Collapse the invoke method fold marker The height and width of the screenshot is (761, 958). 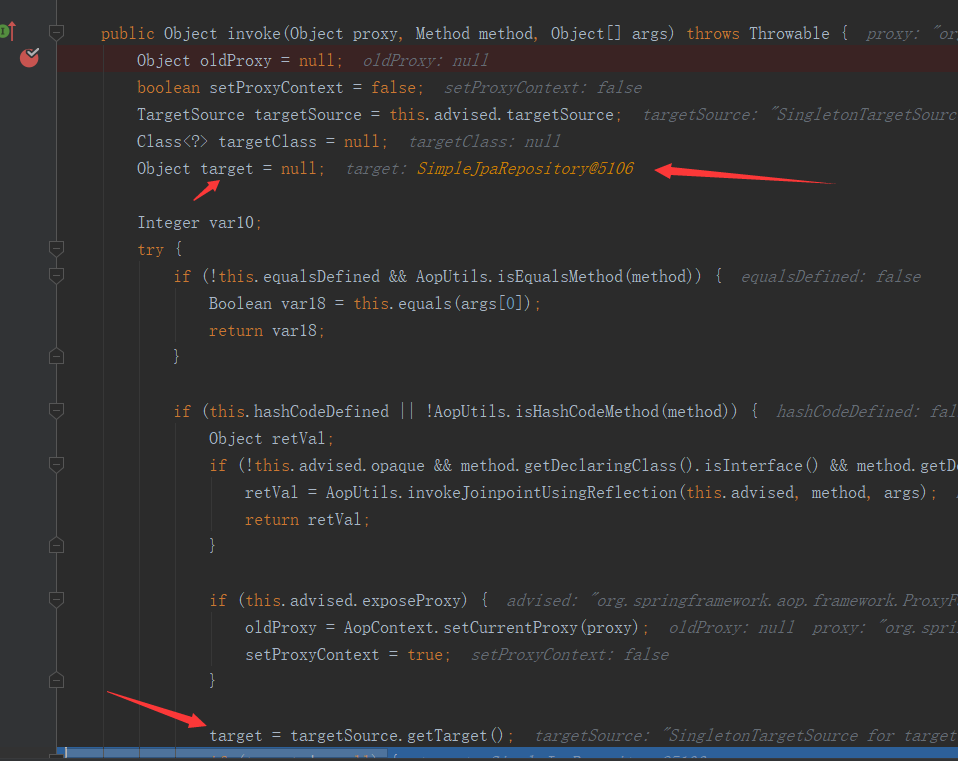[56, 32]
